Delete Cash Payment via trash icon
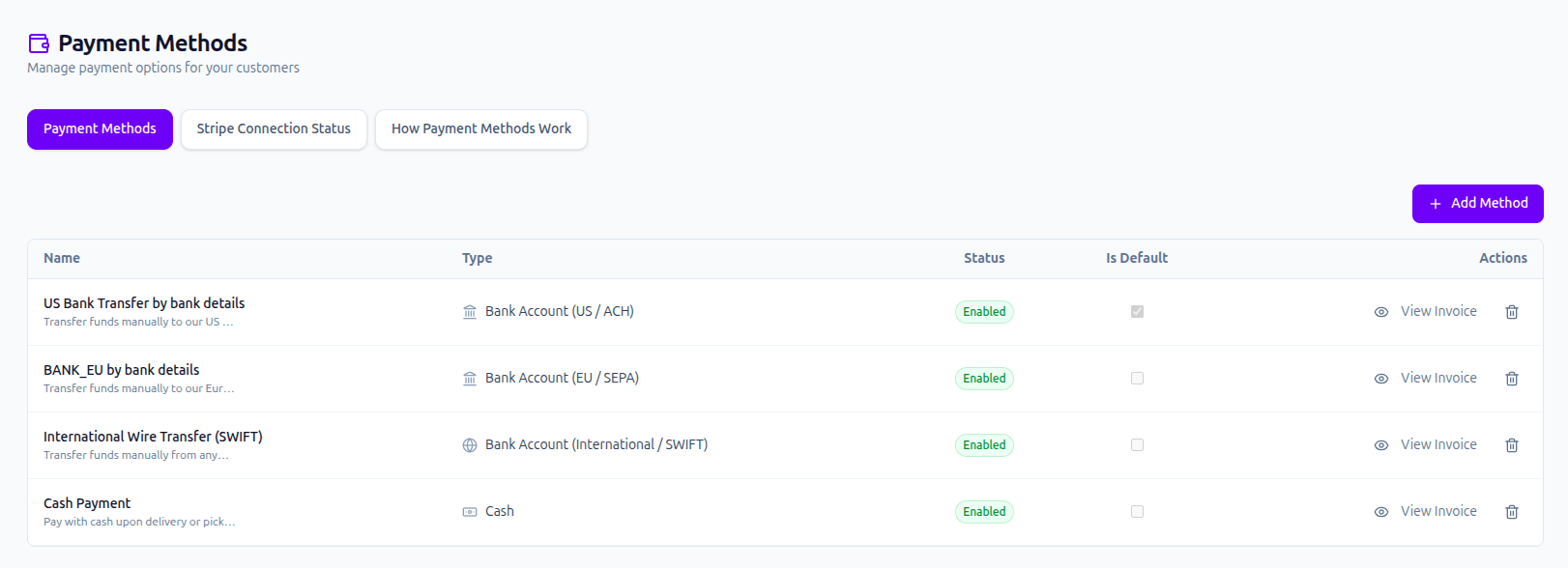The height and width of the screenshot is (568, 1568). coord(1512,512)
